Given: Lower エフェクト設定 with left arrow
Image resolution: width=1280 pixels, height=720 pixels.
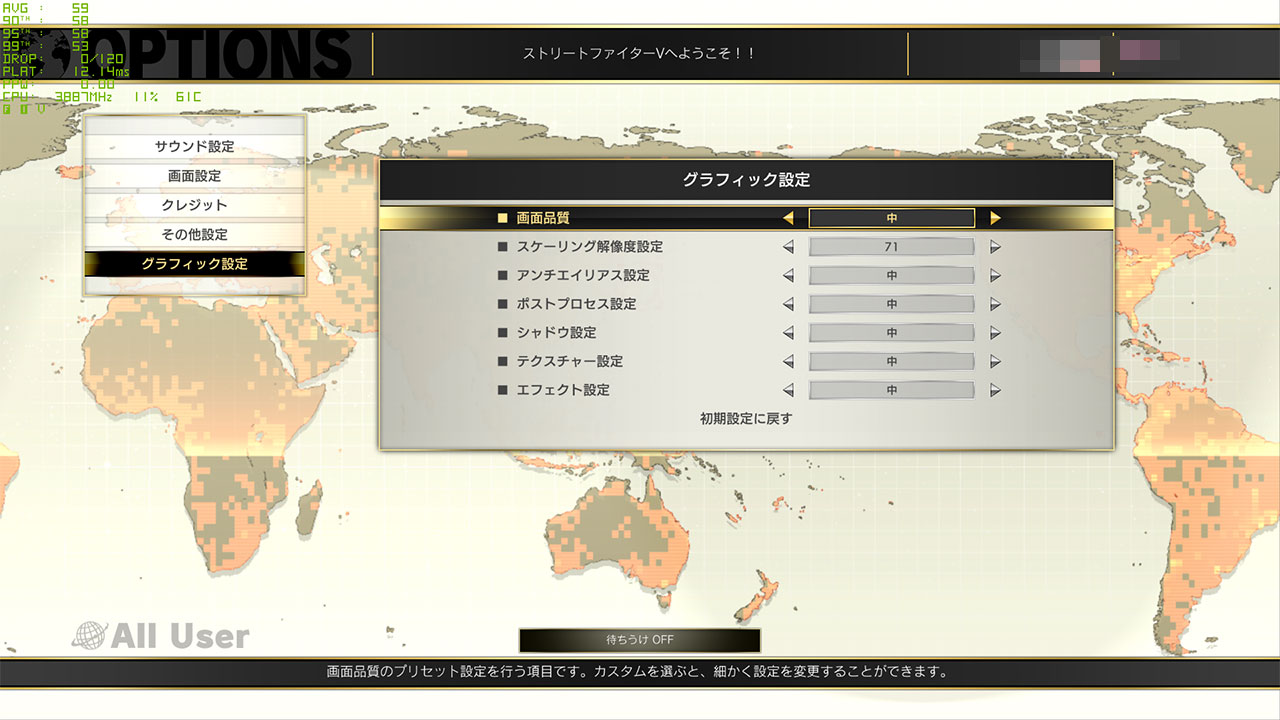Looking at the screenshot, I should (x=788, y=390).
